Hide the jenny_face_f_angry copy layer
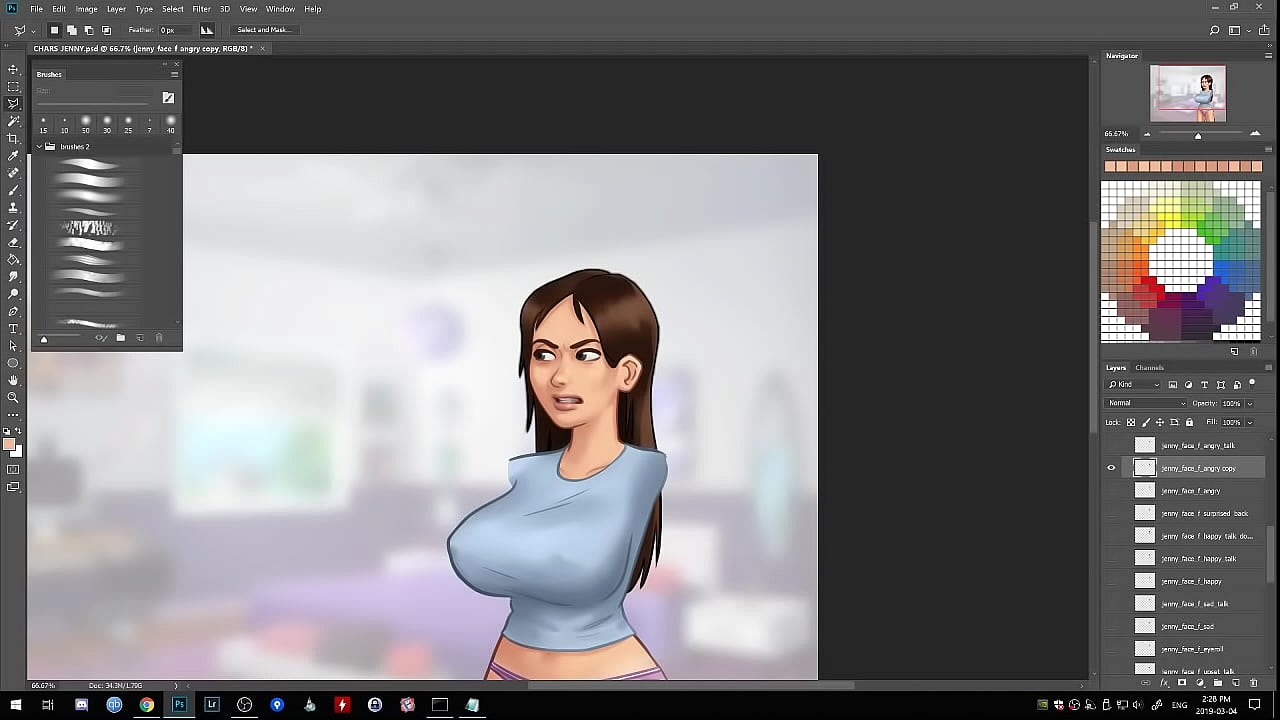The image size is (1280, 720). click(x=1111, y=468)
